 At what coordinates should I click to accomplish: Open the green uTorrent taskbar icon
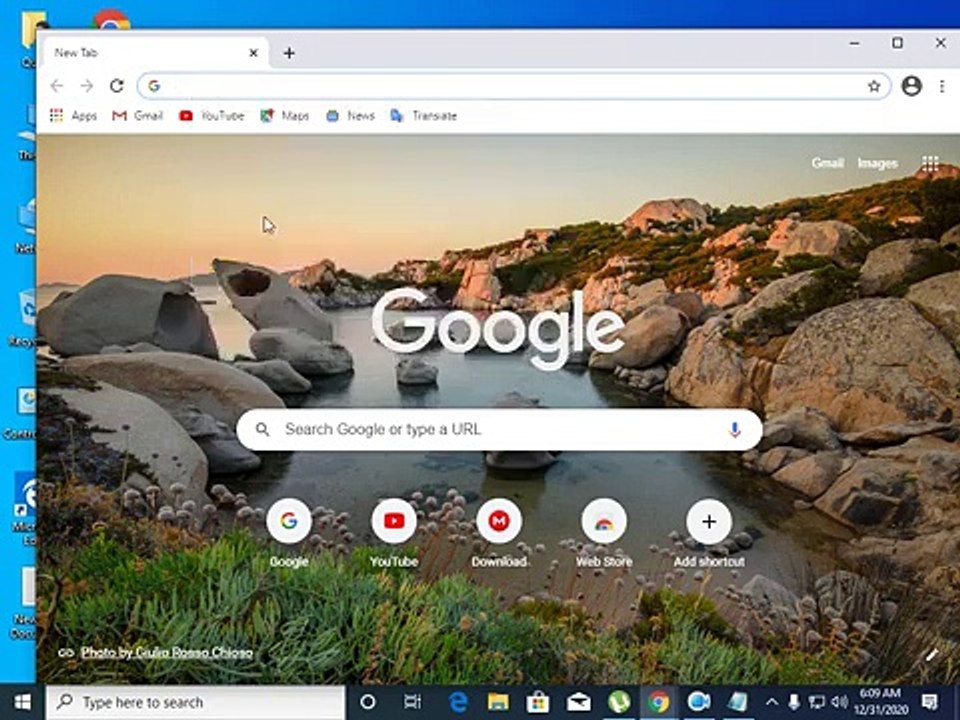(618, 702)
